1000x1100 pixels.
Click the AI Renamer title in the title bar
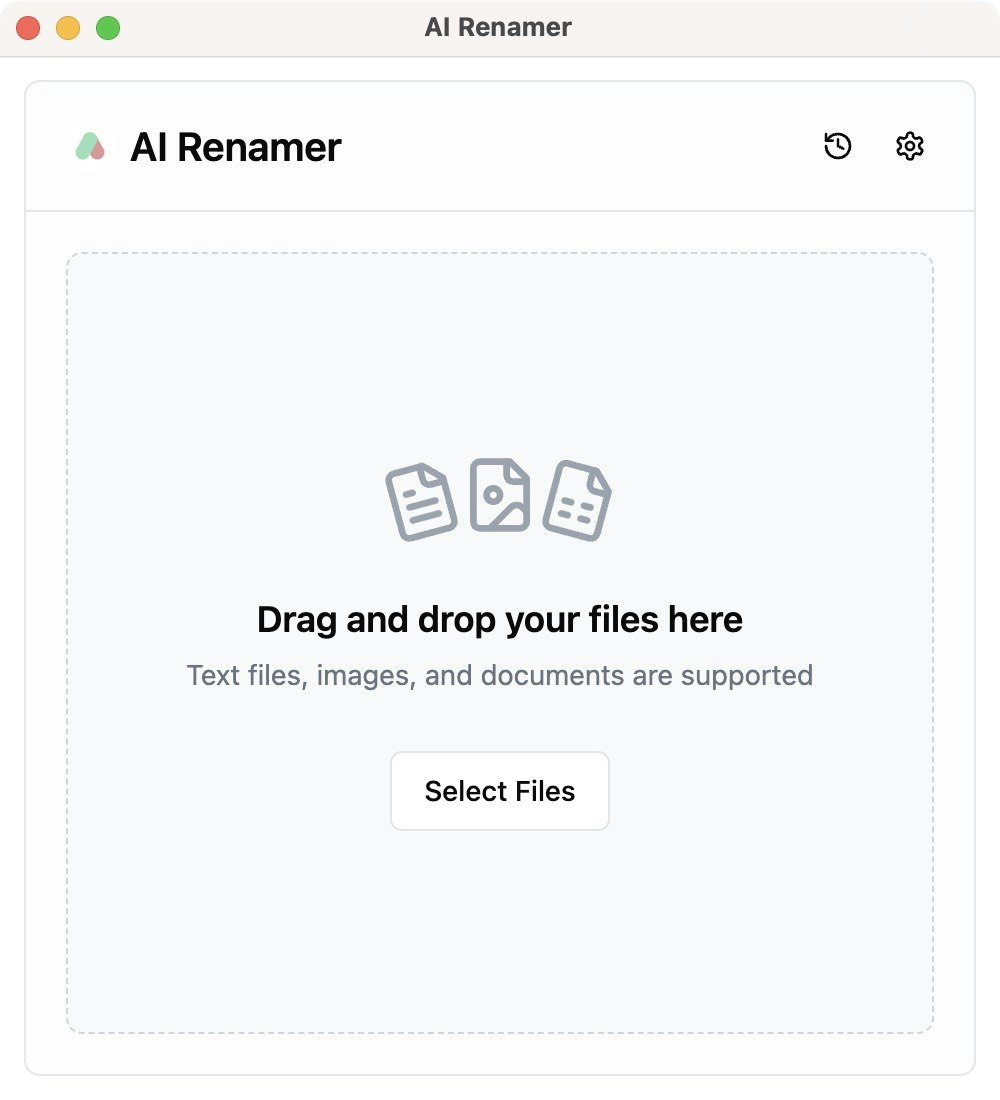point(499,27)
